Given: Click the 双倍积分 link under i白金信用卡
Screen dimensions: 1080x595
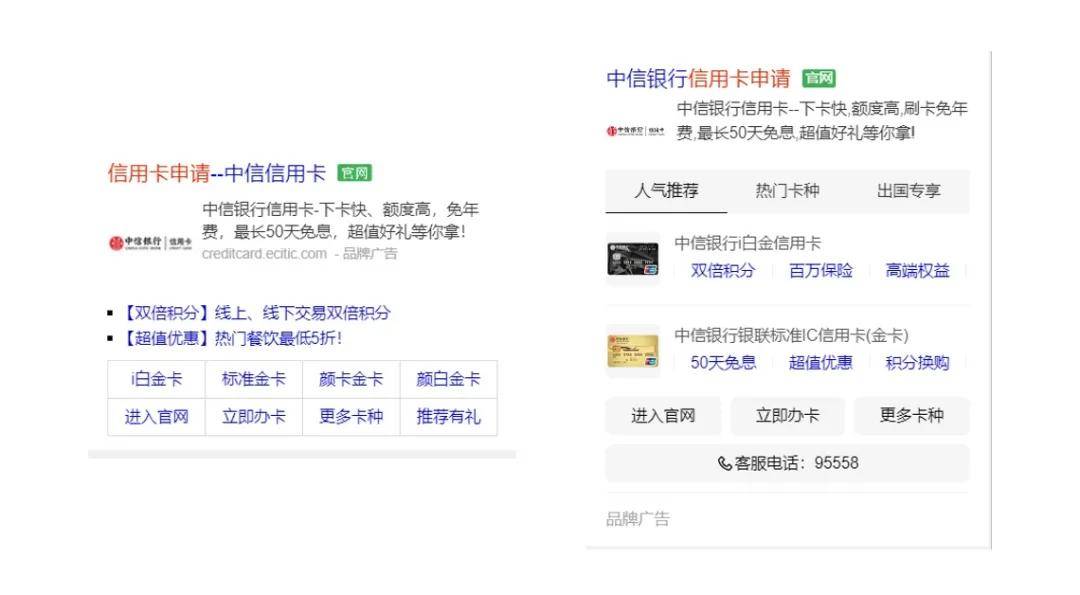Looking at the screenshot, I should 723,271.
